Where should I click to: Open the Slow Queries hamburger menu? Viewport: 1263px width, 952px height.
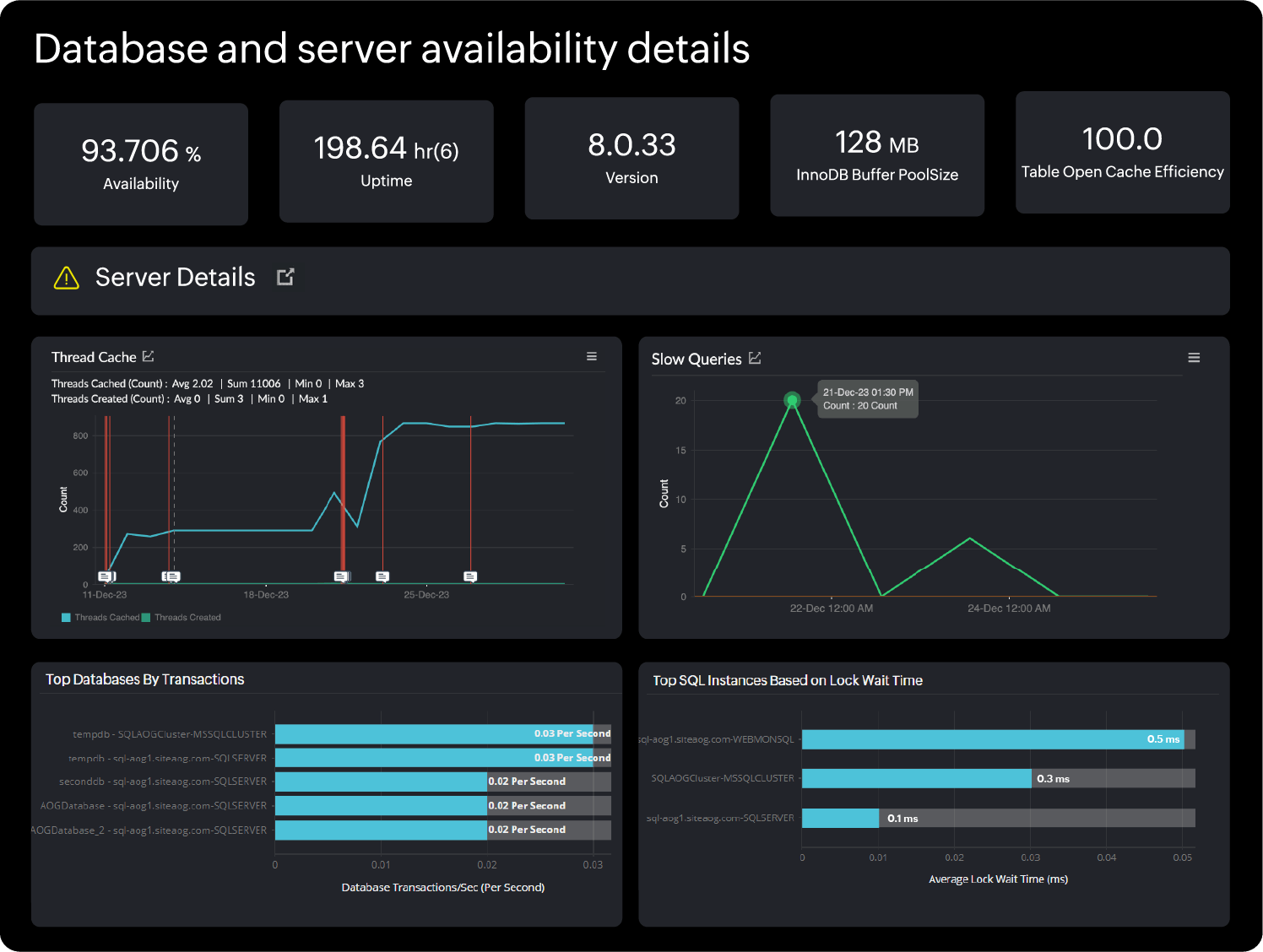(x=1194, y=358)
